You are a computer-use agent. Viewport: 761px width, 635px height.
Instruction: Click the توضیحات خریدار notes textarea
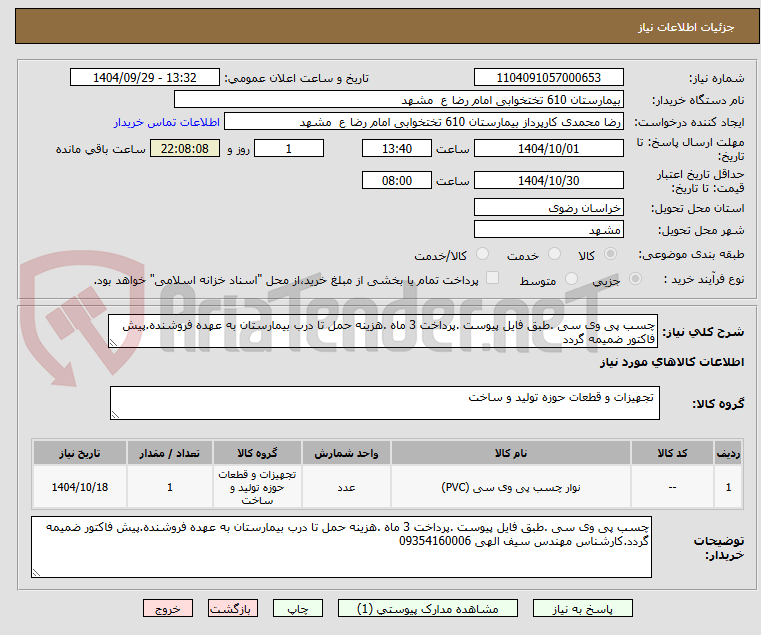coord(341,547)
